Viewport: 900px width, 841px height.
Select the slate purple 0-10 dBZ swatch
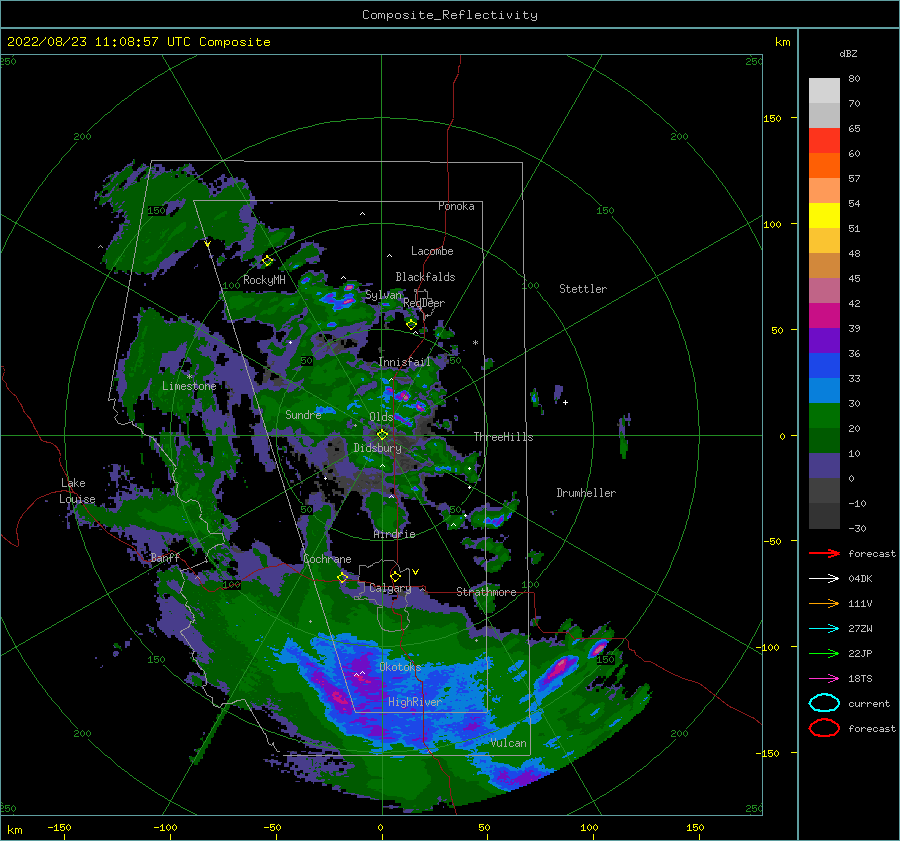tap(824, 466)
